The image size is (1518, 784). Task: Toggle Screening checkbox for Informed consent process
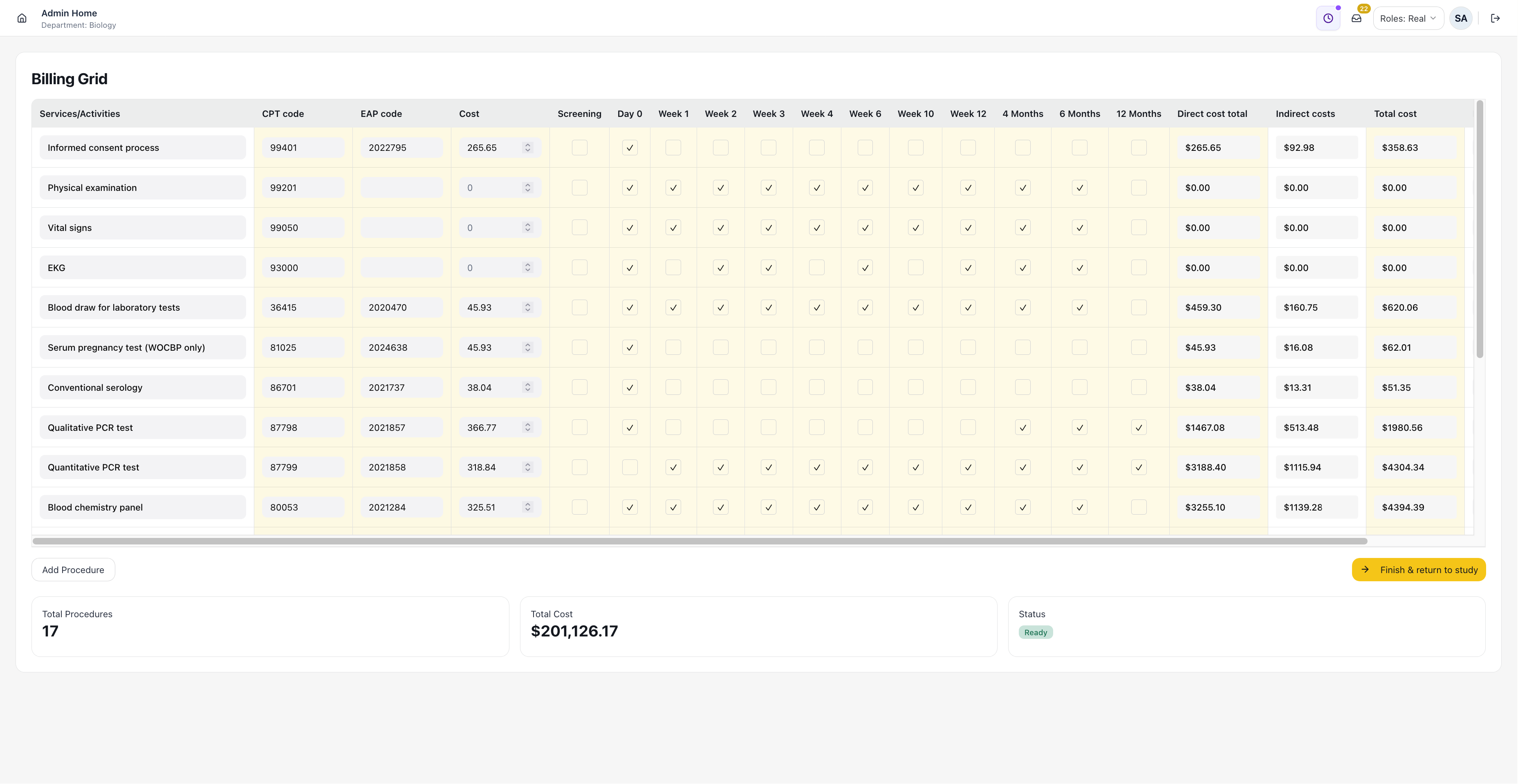tap(579, 148)
